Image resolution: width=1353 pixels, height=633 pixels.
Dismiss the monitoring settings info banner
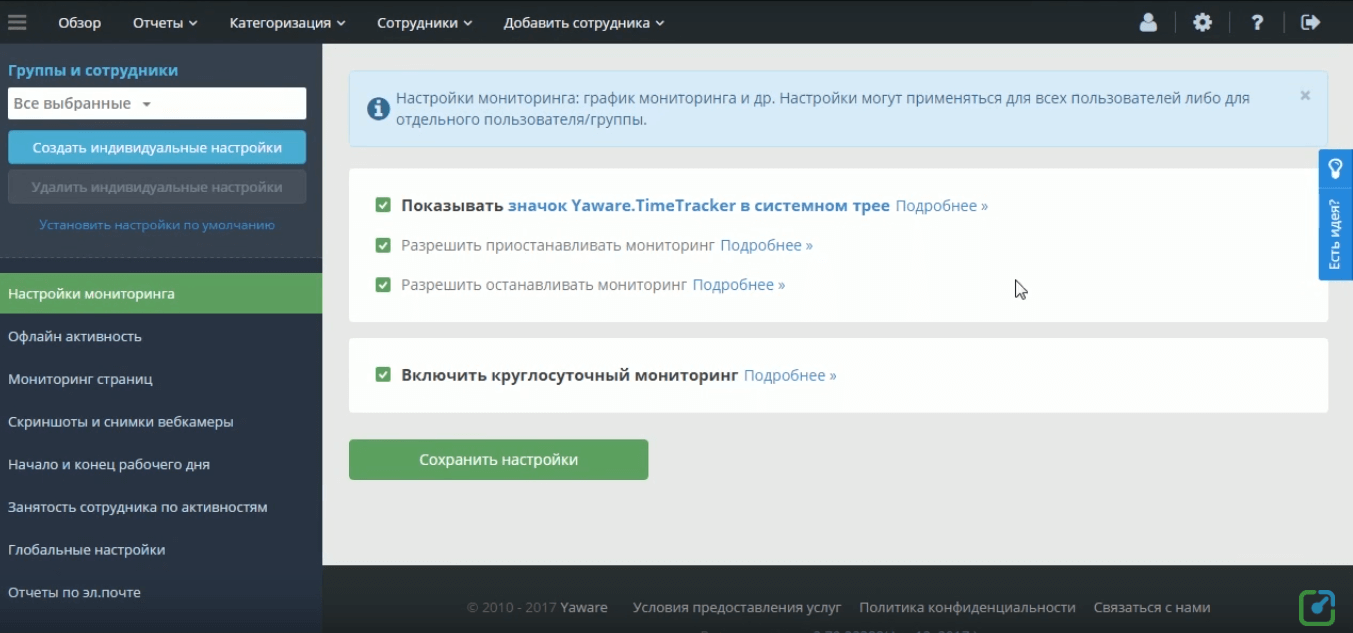pos(1305,96)
